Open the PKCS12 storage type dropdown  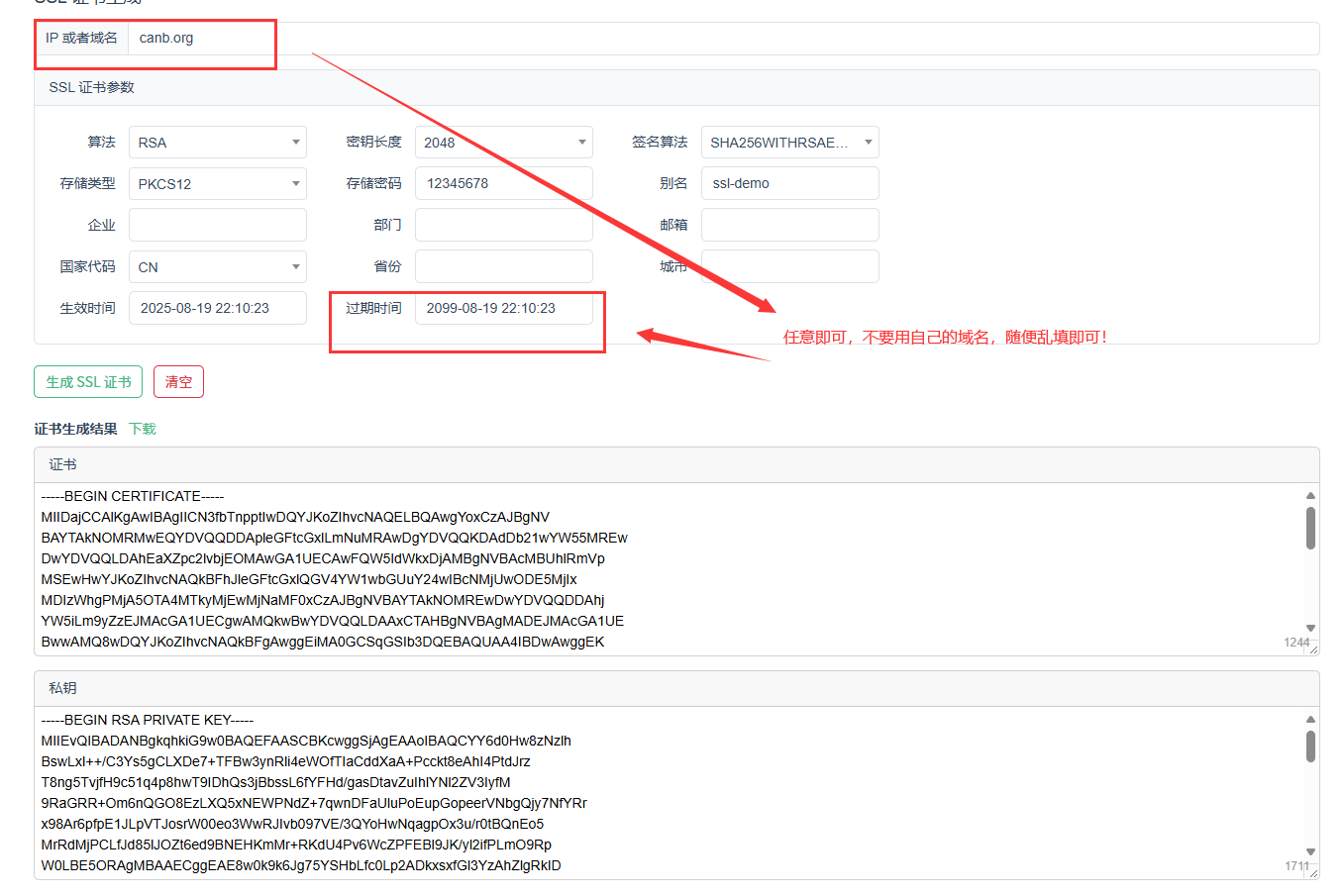pyautogui.click(x=217, y=184)
